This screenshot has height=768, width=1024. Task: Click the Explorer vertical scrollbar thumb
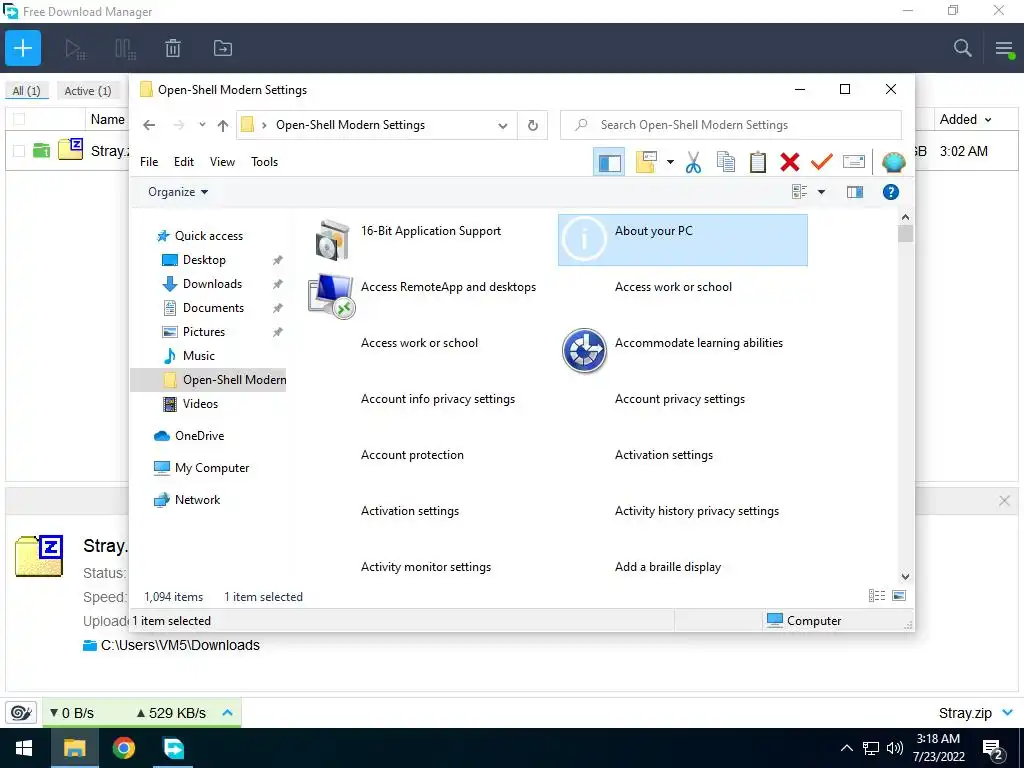pyautogui.click(x=905, y=234)
